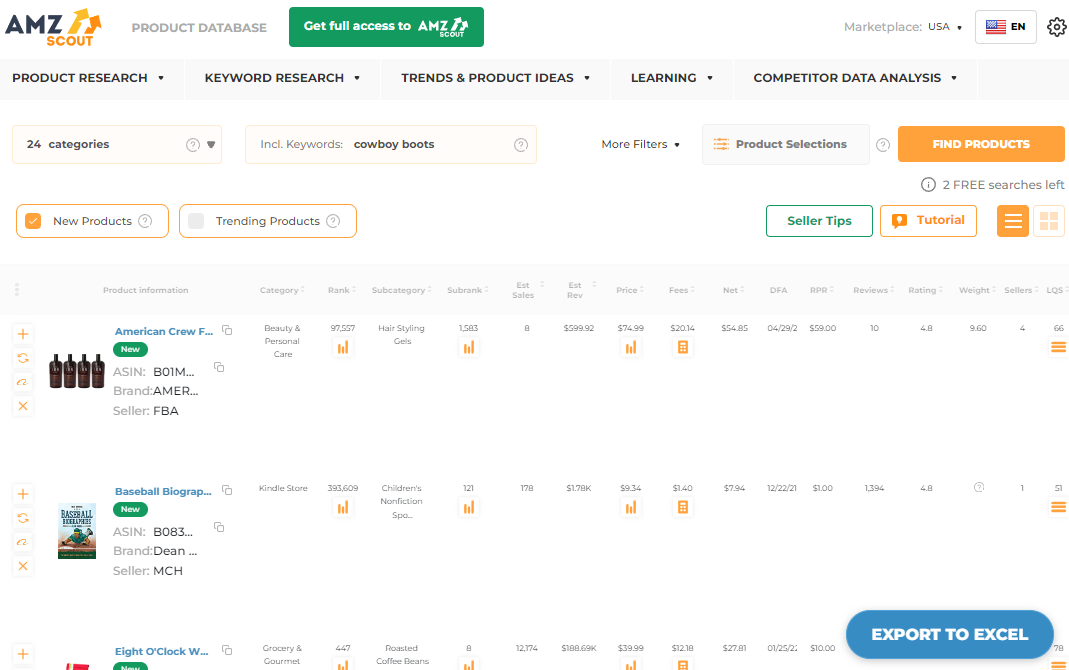Open price history chart for American Crew

(631, 348)
